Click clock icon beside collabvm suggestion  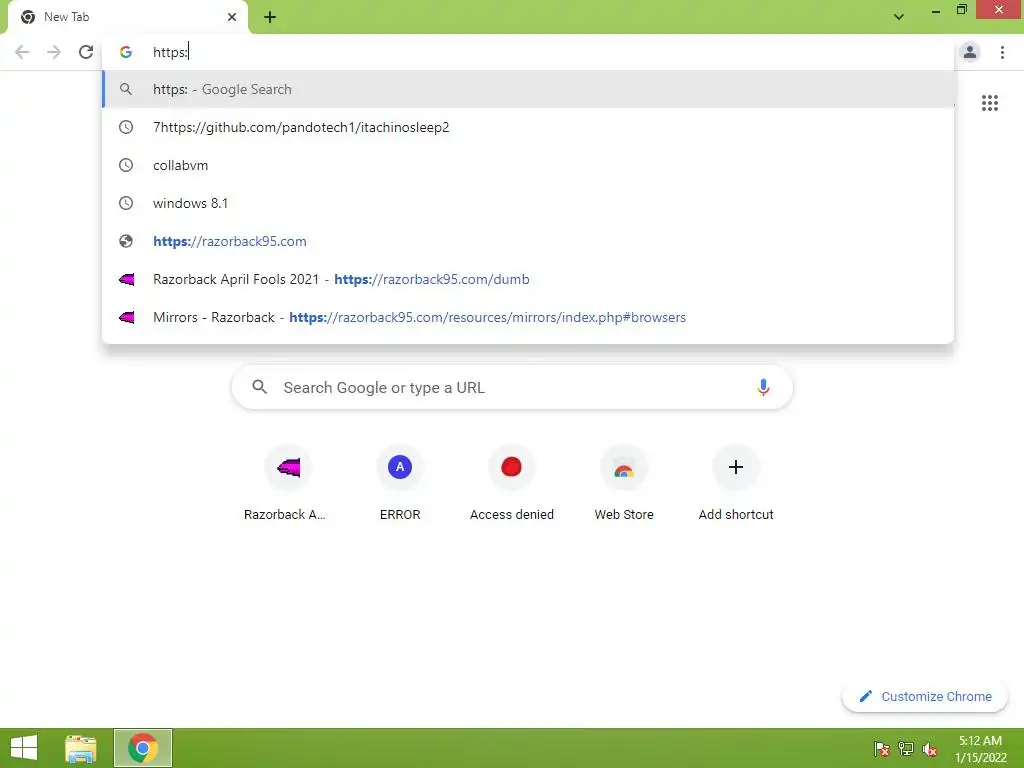coord(126,165)
